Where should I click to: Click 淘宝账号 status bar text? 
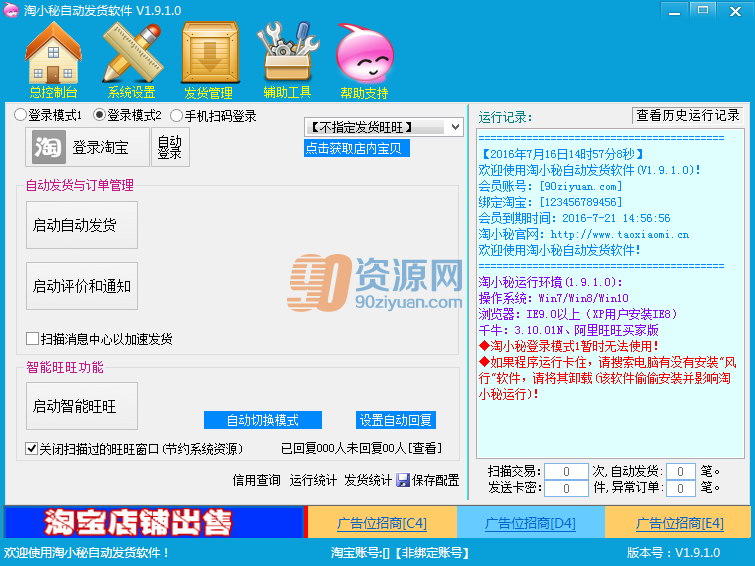click(400, 553)
